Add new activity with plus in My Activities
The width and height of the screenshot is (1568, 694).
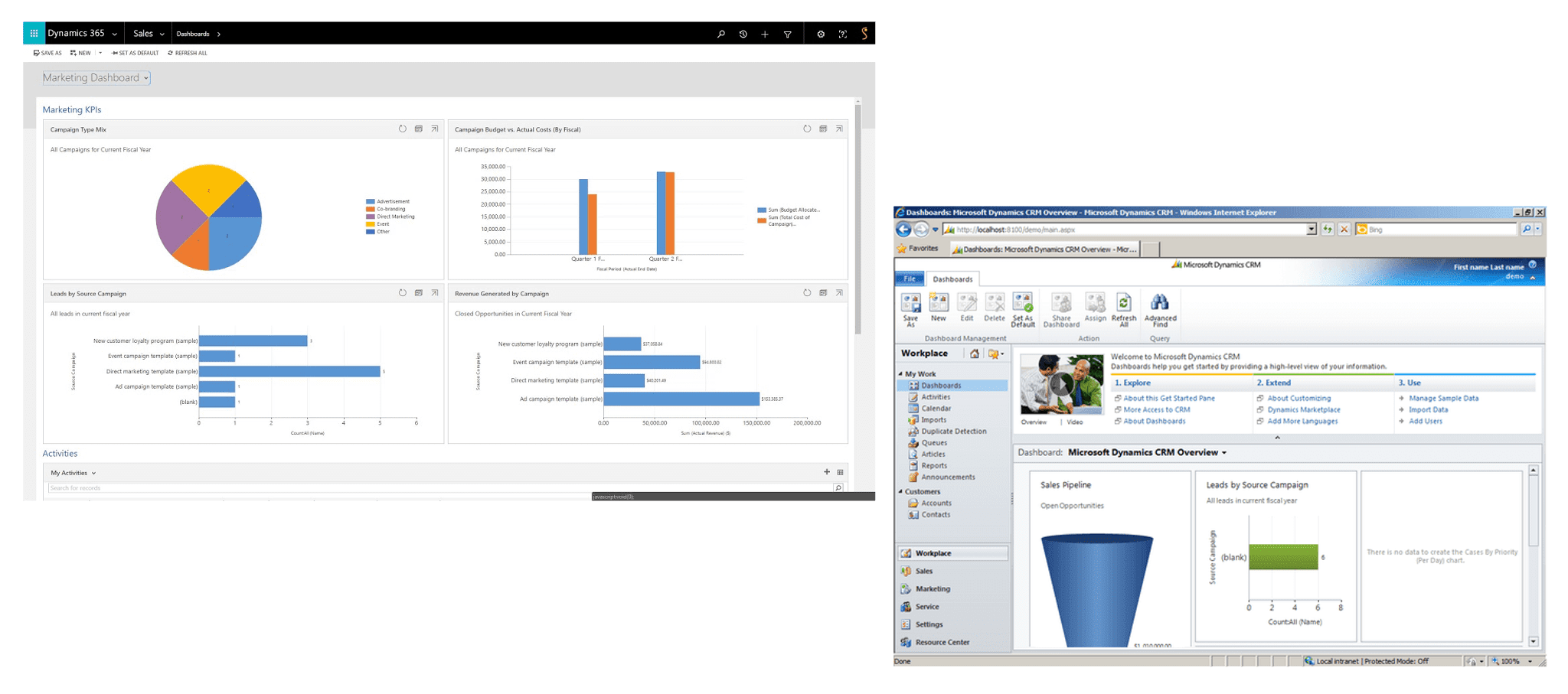point(827,472)
